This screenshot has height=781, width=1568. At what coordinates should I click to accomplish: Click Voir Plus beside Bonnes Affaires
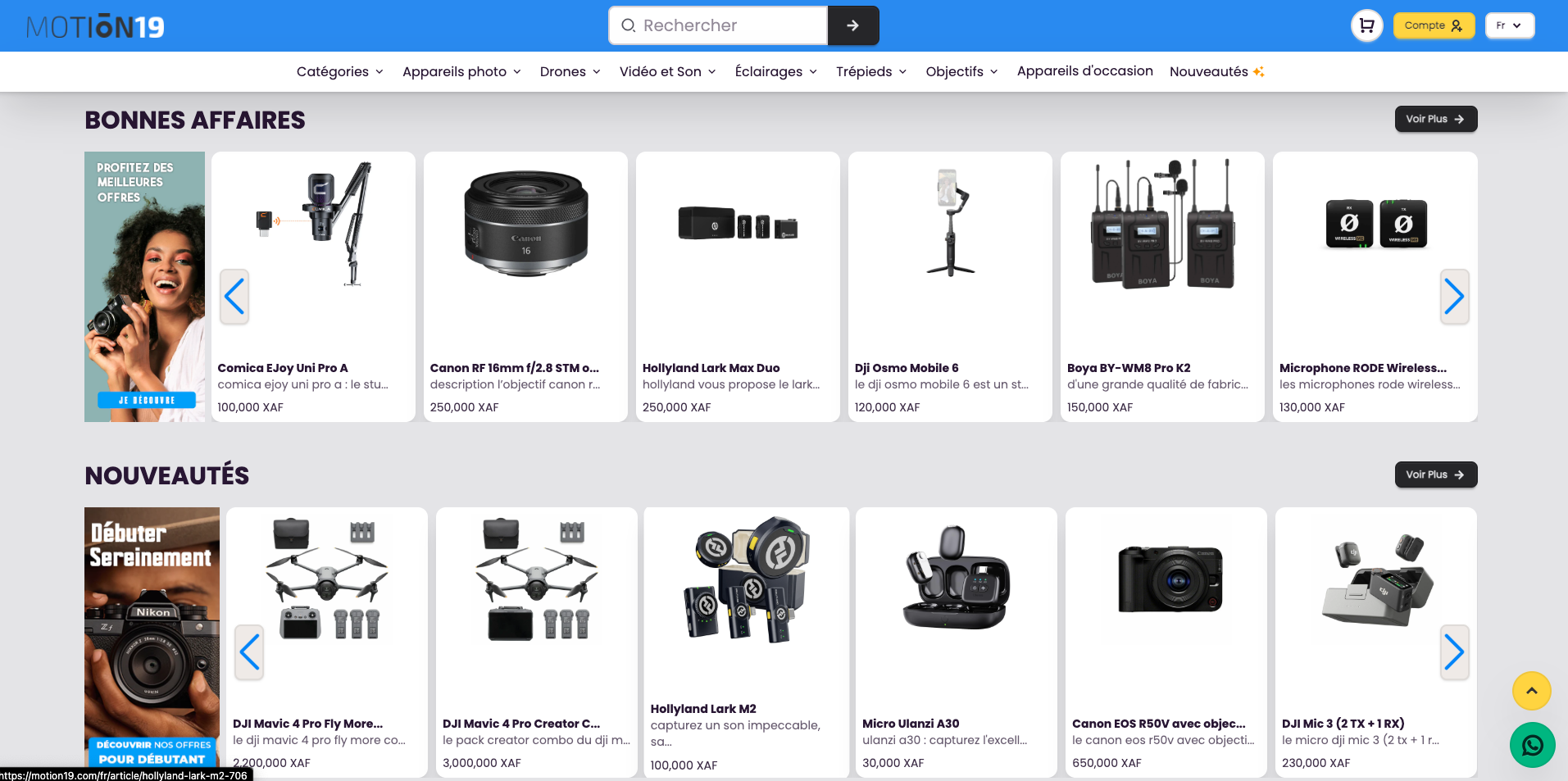point(1435,119)
